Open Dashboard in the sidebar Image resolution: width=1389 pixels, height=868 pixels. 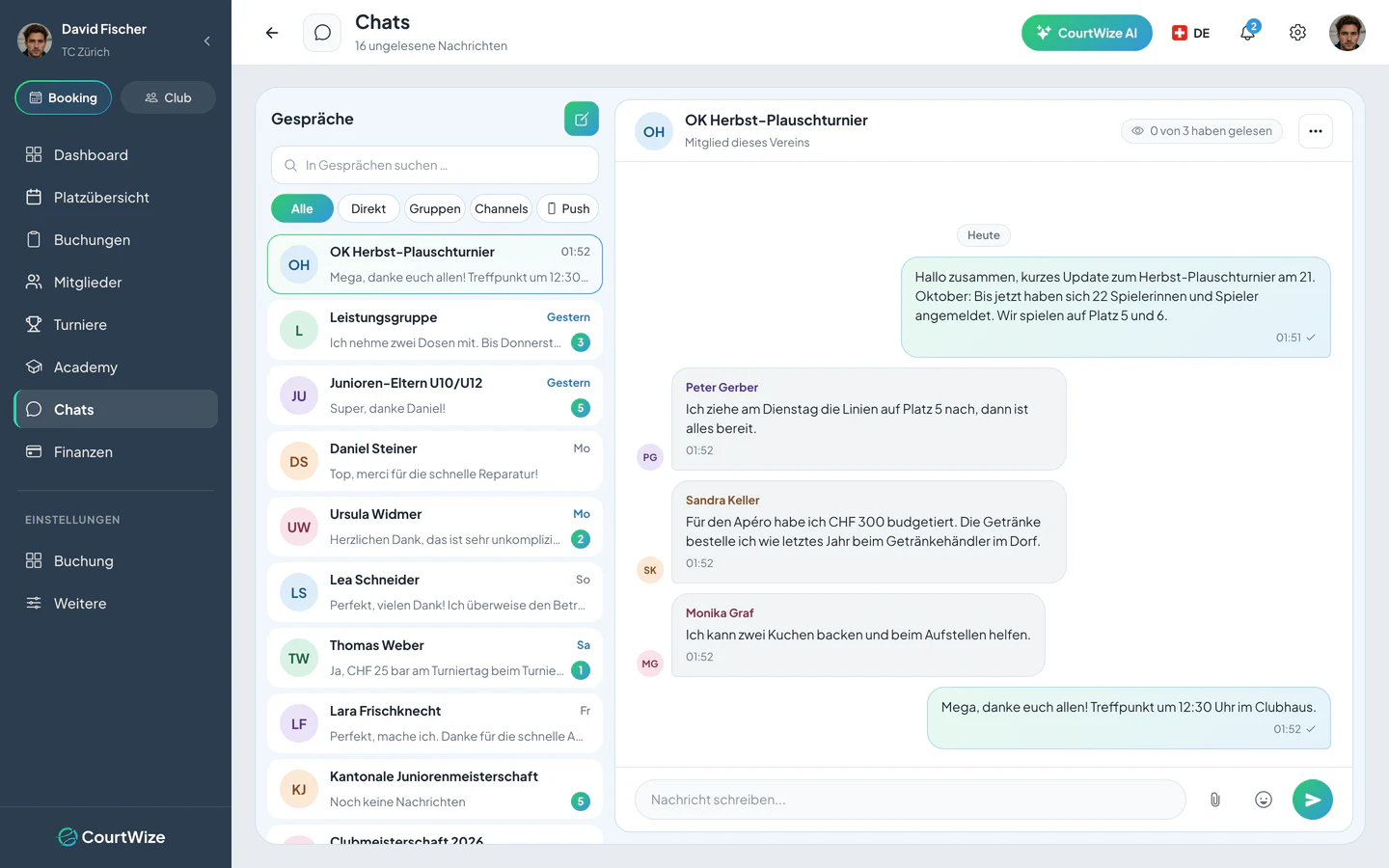coord(116,155)
